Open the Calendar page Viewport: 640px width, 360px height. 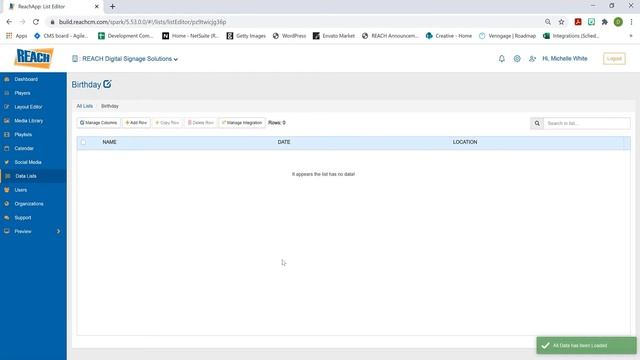coord(33,149)
